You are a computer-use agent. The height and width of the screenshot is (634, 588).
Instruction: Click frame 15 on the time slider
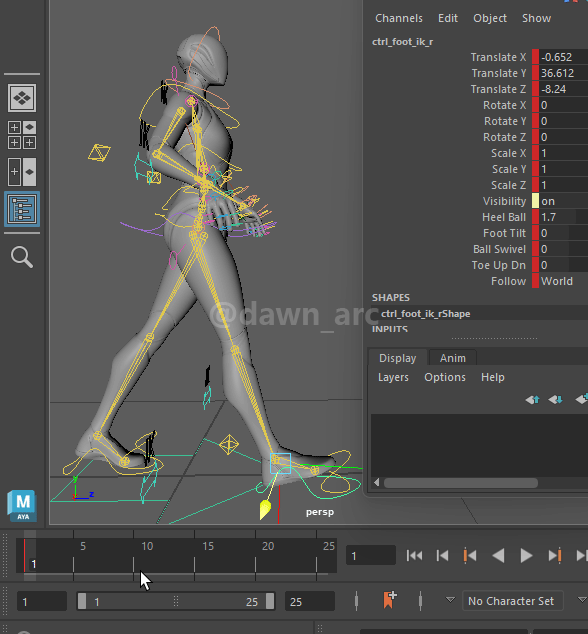[x=195, y=564]
